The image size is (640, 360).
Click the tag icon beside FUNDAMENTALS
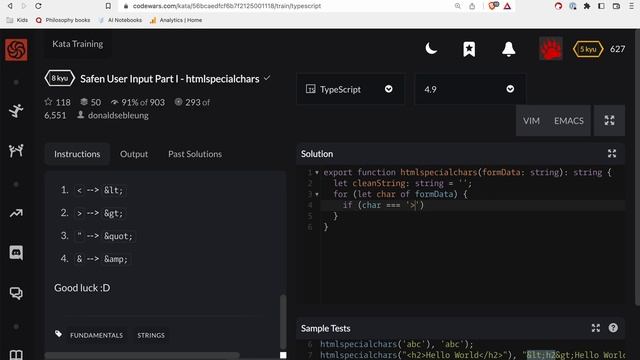coord(58,334)
